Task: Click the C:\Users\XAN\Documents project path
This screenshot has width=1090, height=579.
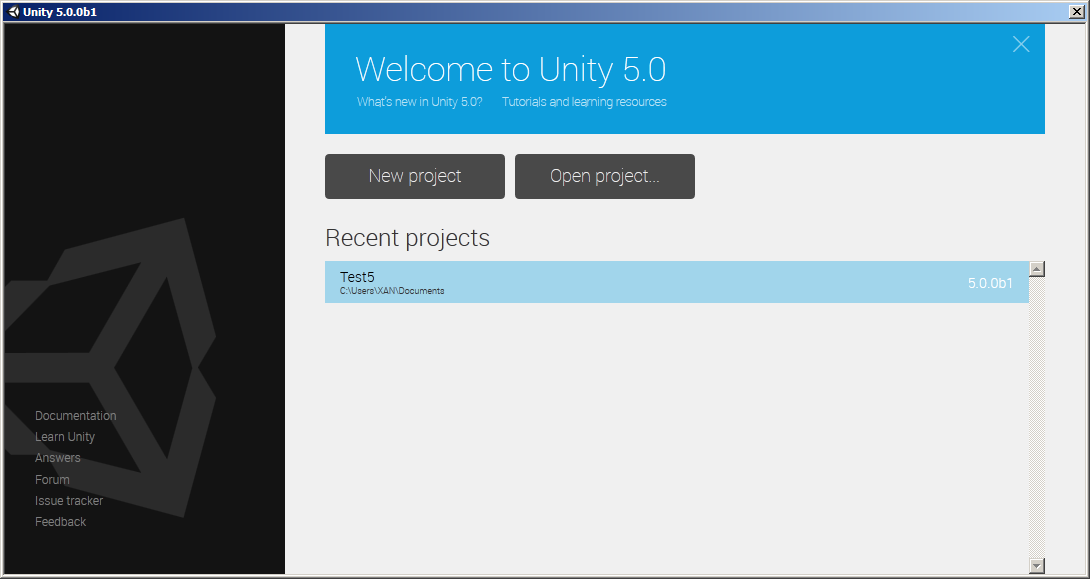Action: pyautogui.click(x=392, y=291)
